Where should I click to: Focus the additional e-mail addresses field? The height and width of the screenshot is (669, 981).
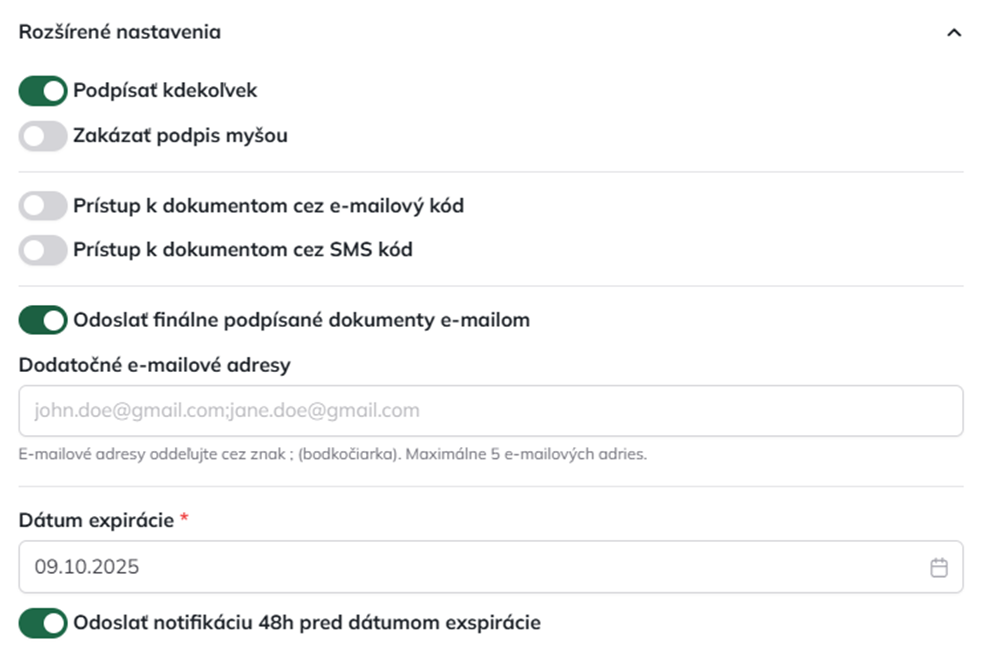[490, 410]
